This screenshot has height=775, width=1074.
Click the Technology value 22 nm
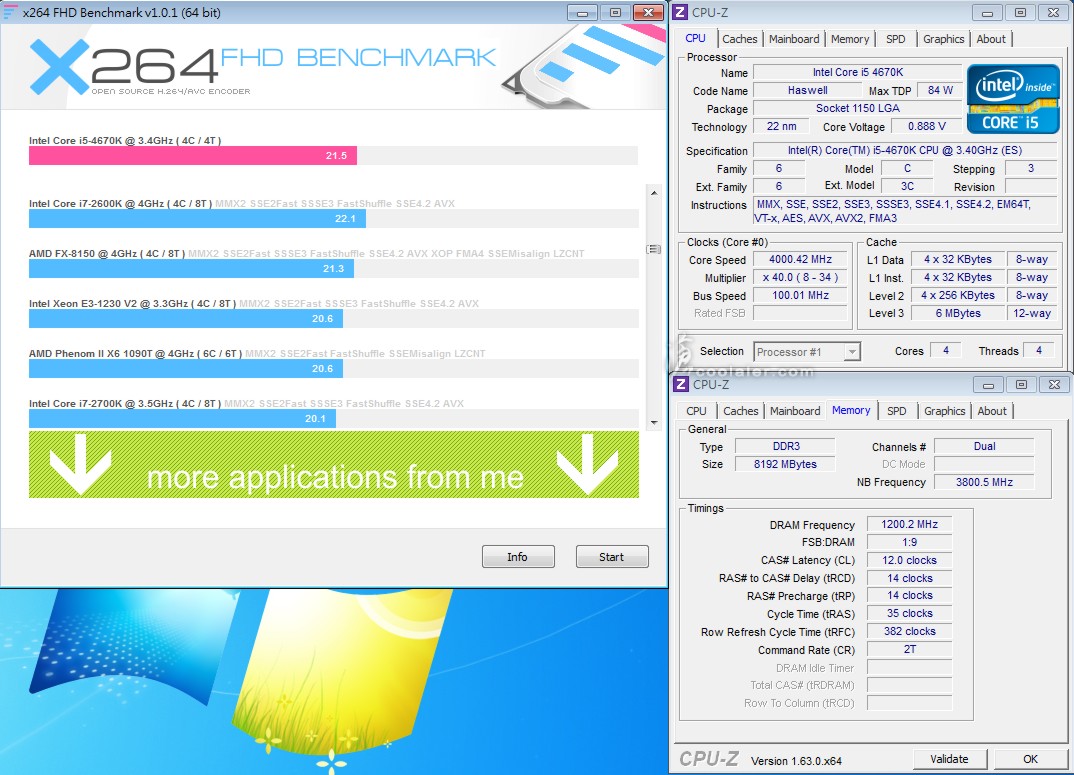tap(782, 126)
